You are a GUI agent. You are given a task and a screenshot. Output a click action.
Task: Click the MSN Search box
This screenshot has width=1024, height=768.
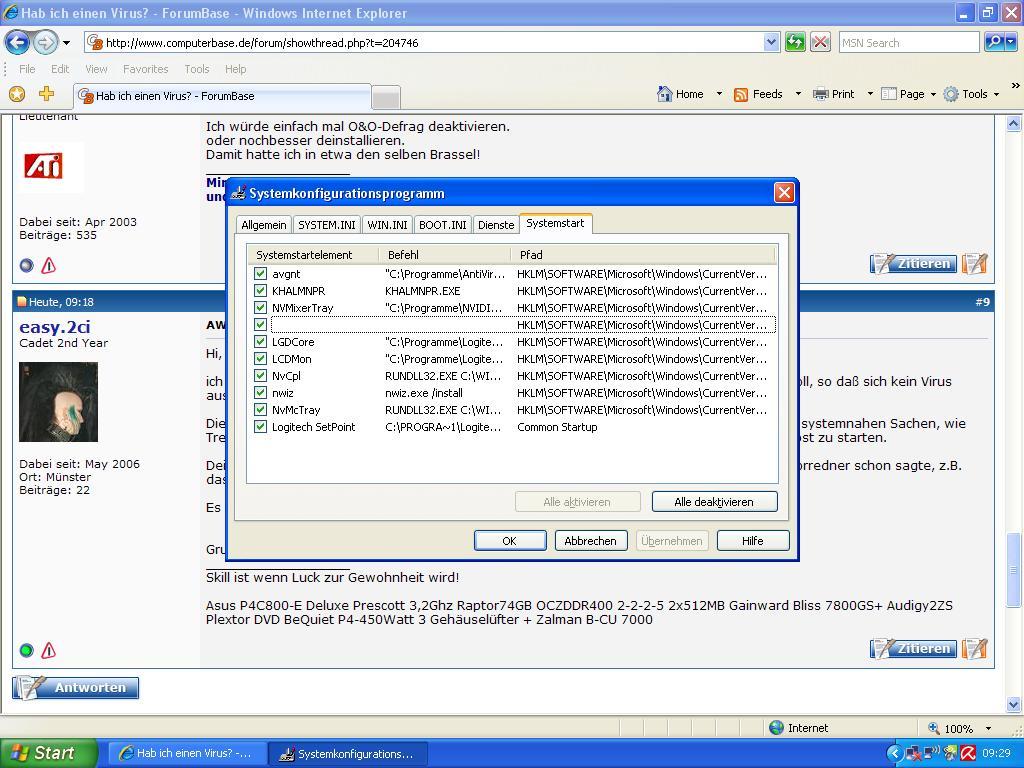908,43
